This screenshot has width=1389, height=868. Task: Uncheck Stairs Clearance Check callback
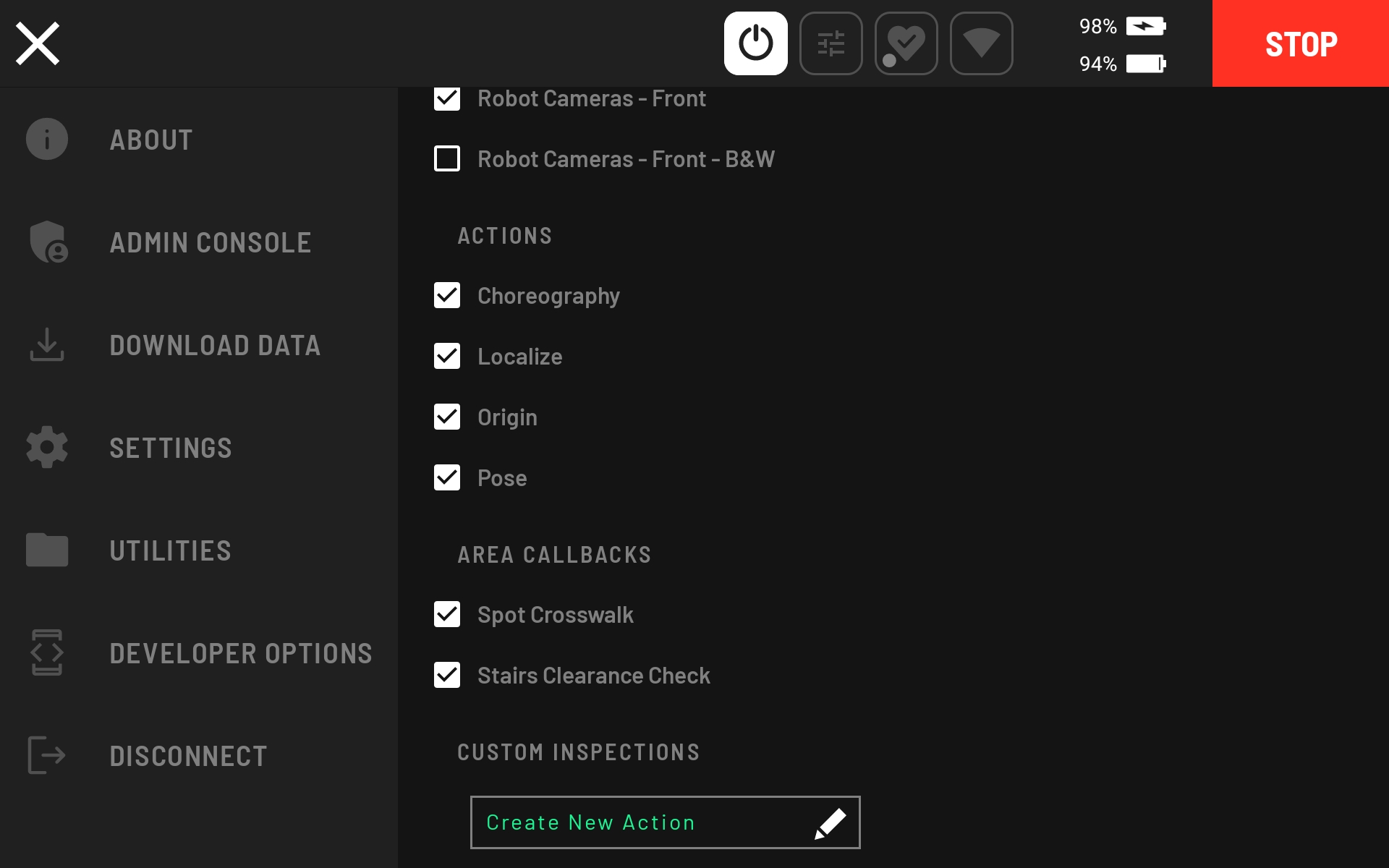pos(447,675)
